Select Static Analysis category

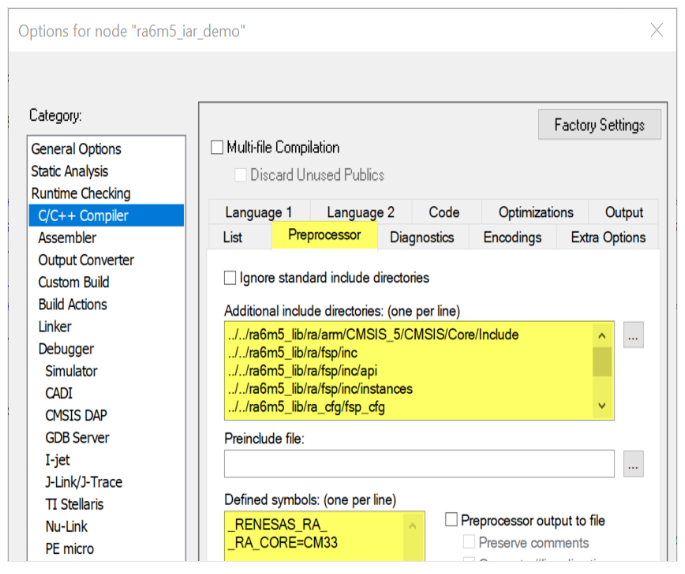coord(69,171)
